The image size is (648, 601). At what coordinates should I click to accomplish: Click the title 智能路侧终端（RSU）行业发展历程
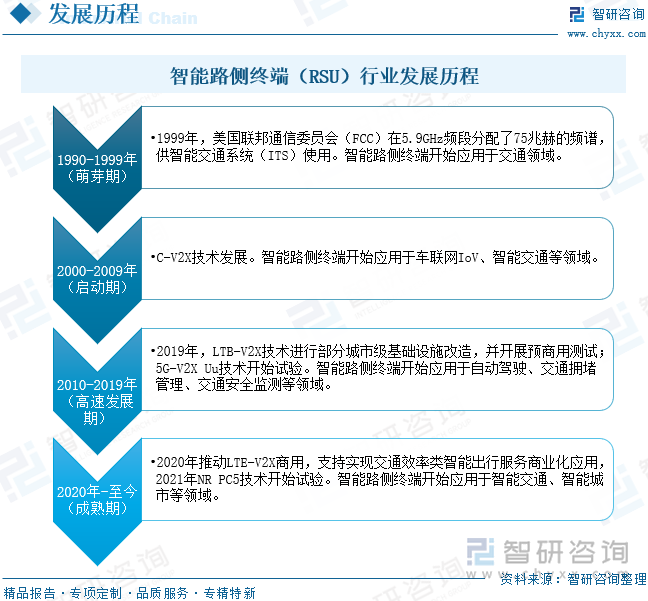(x=324, y=76)
